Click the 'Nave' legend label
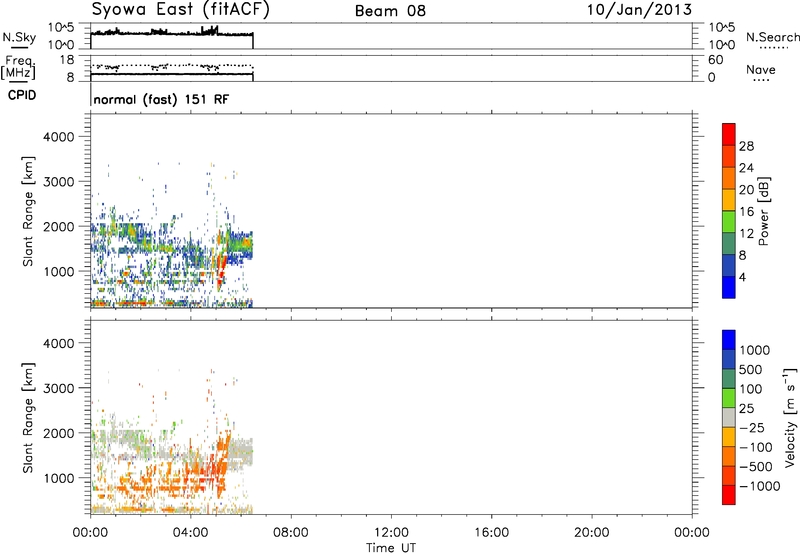This screenshot has height=554, width=800. coord(761,69)
